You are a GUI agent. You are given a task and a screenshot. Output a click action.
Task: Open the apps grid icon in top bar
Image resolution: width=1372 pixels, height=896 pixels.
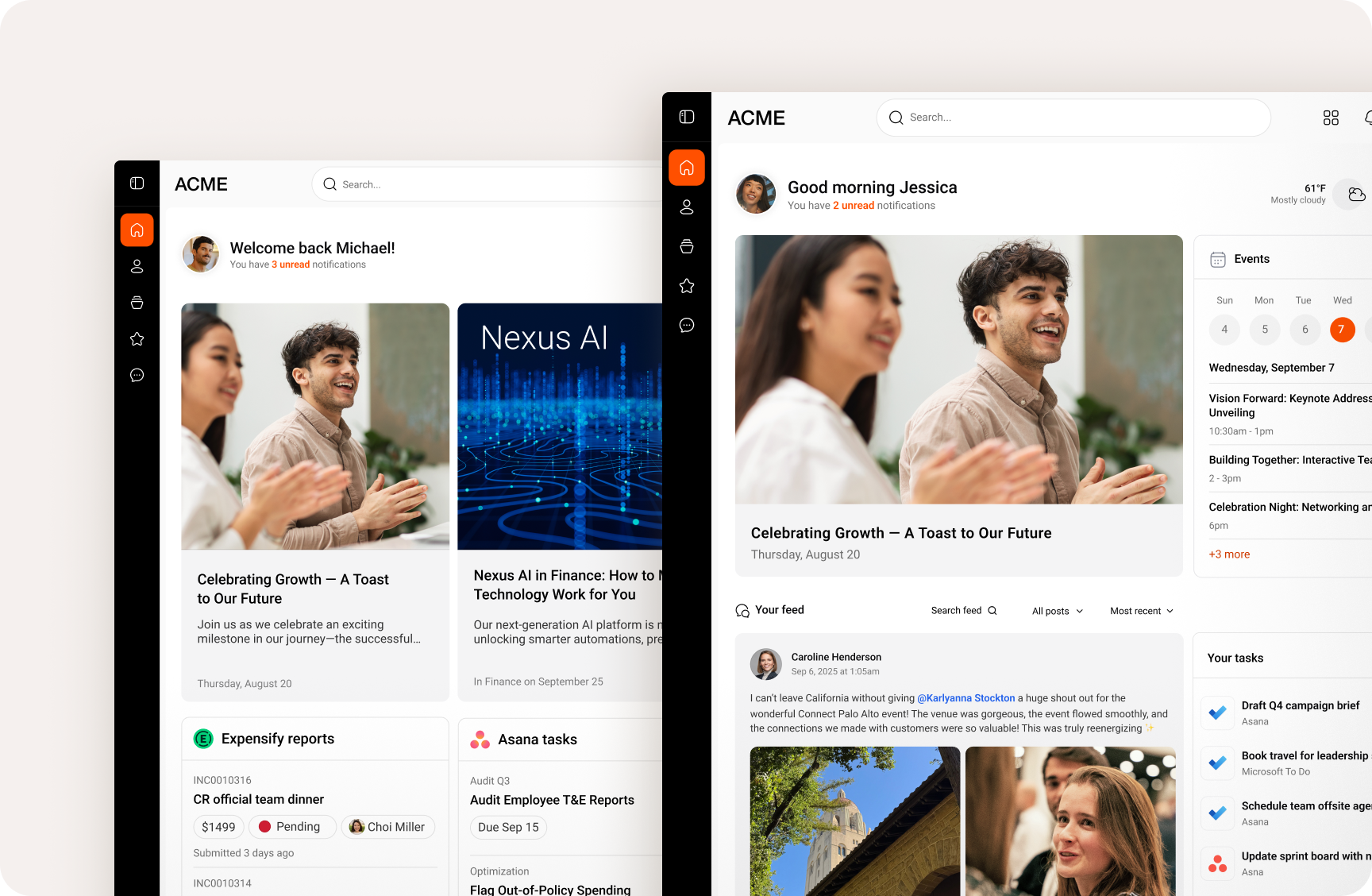(x=1331, y=118)
